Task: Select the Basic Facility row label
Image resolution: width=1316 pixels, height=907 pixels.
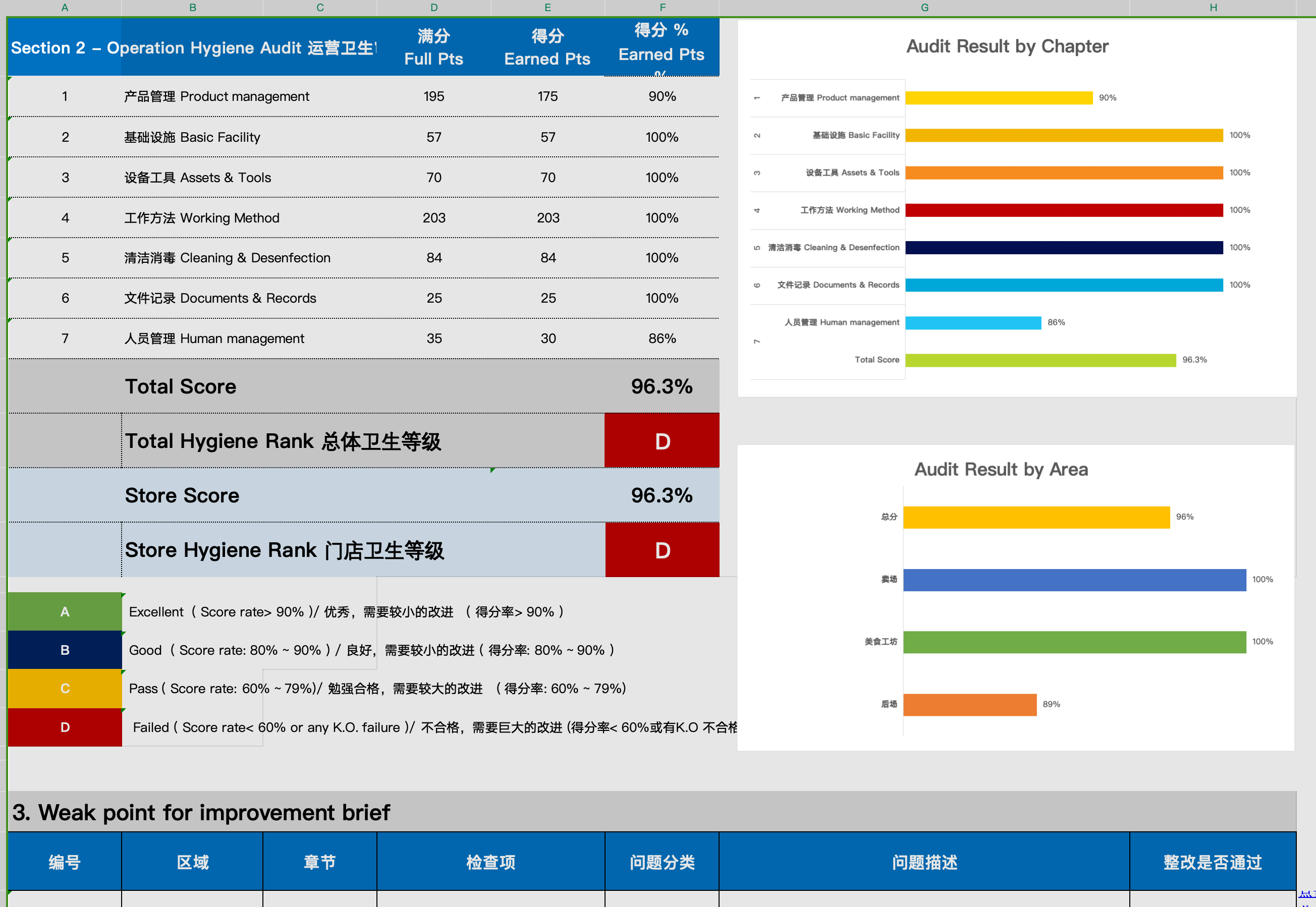Action: point(192,137)
